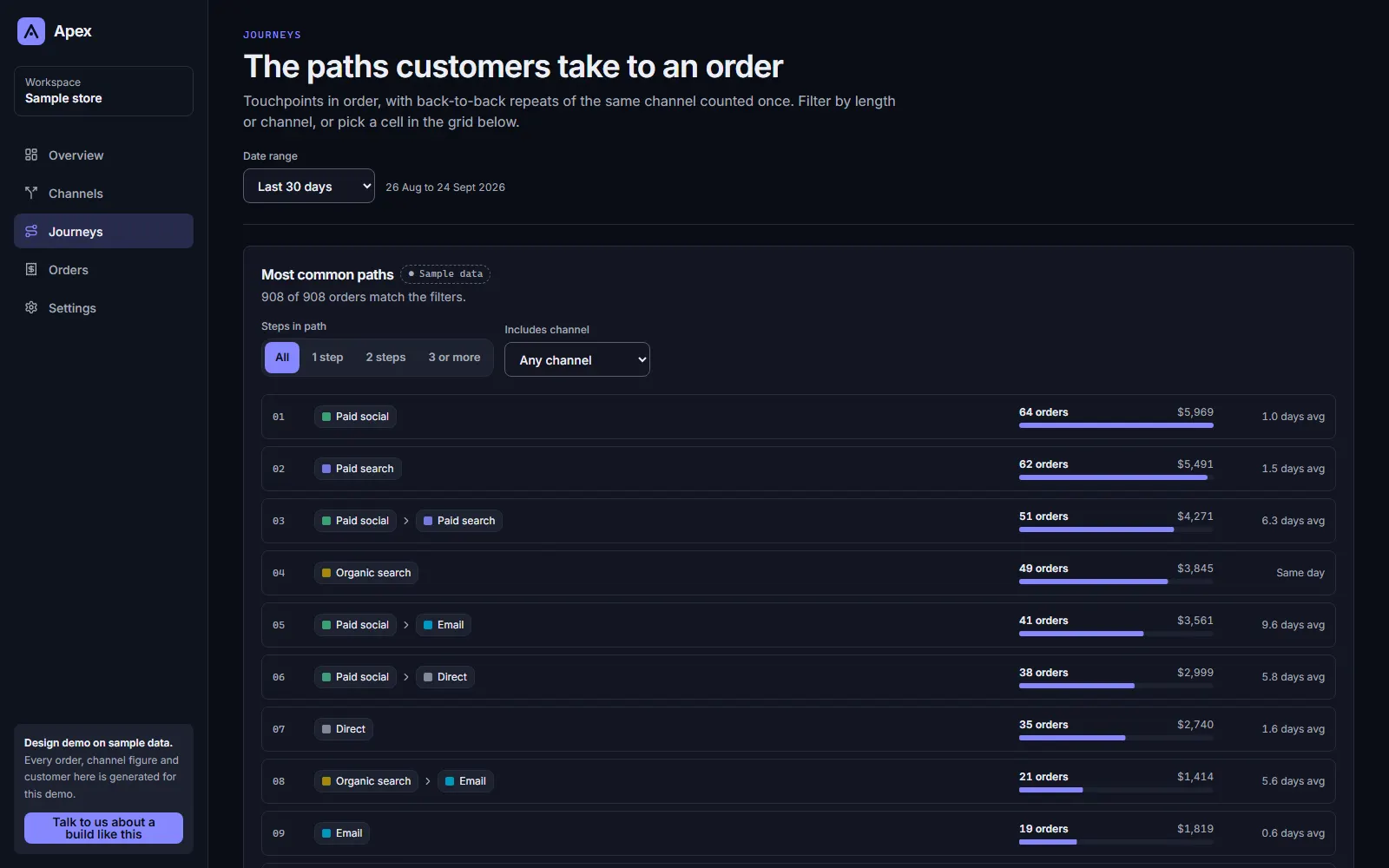Image resolution: width=1389 pixels, height=868 pixels.
Task: Click the Journeys route icon in sidebar
Action: click(31, 231)
